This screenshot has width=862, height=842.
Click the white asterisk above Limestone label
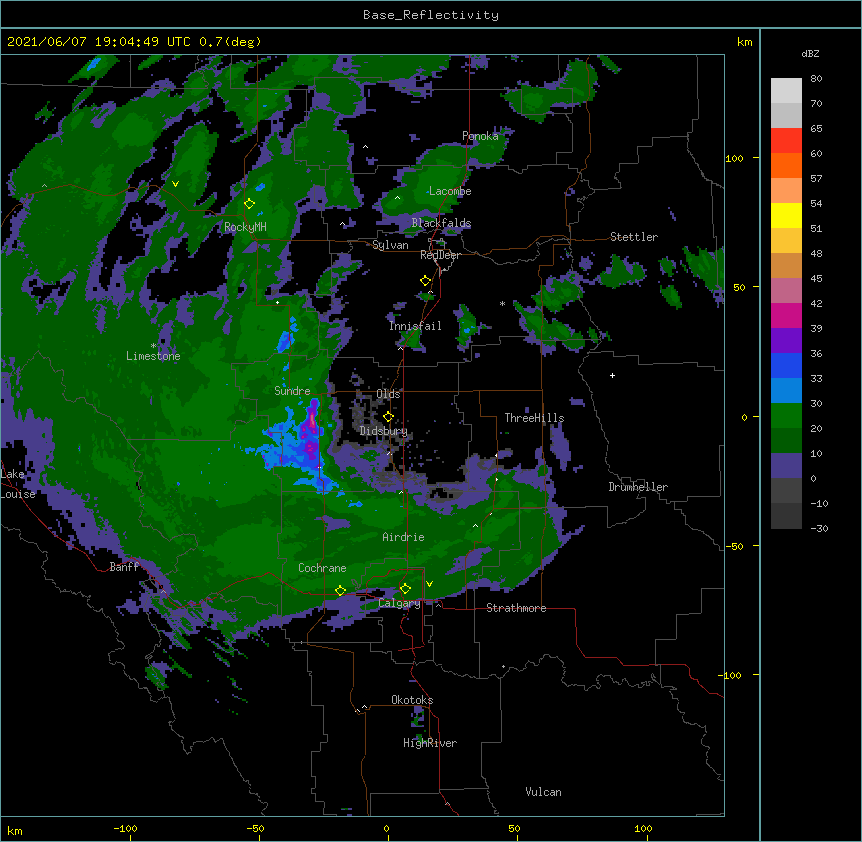pyautogui.click(x=153, y=346)
